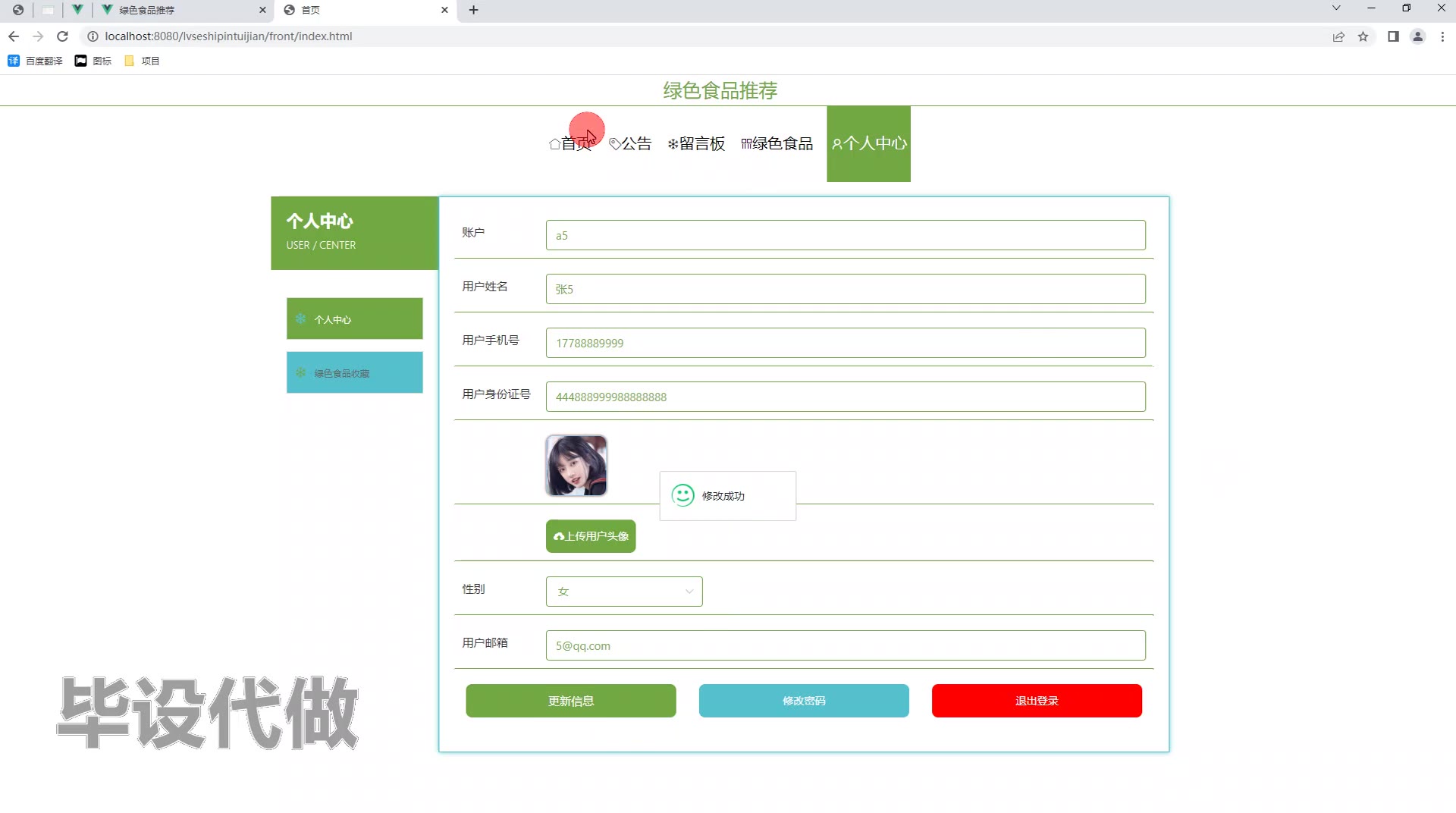
Task: View site information icon in address bar
Action: [93, 36]
